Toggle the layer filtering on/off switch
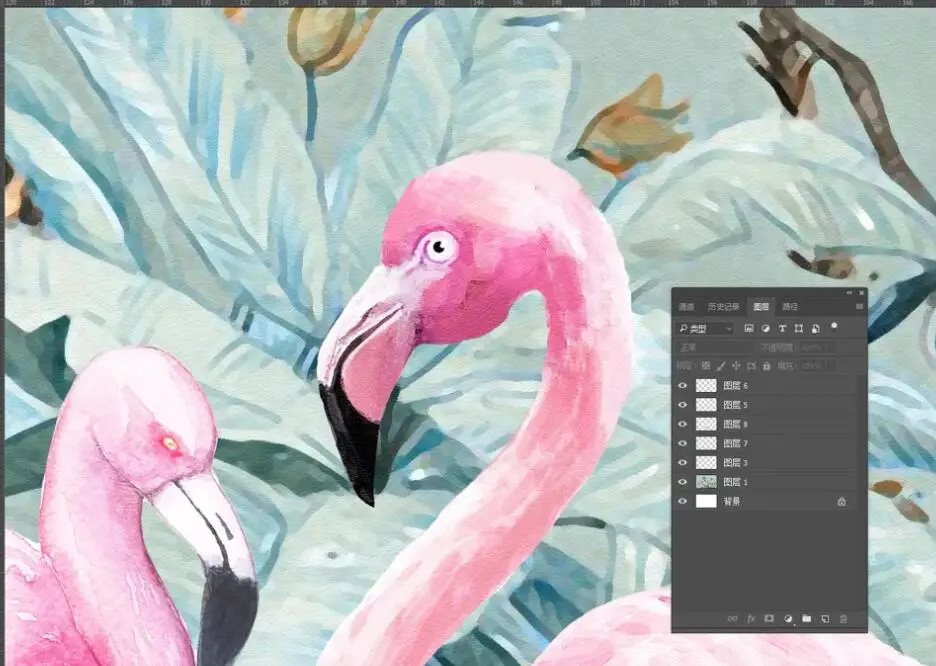936x666 pixels. tap(834, 326)
